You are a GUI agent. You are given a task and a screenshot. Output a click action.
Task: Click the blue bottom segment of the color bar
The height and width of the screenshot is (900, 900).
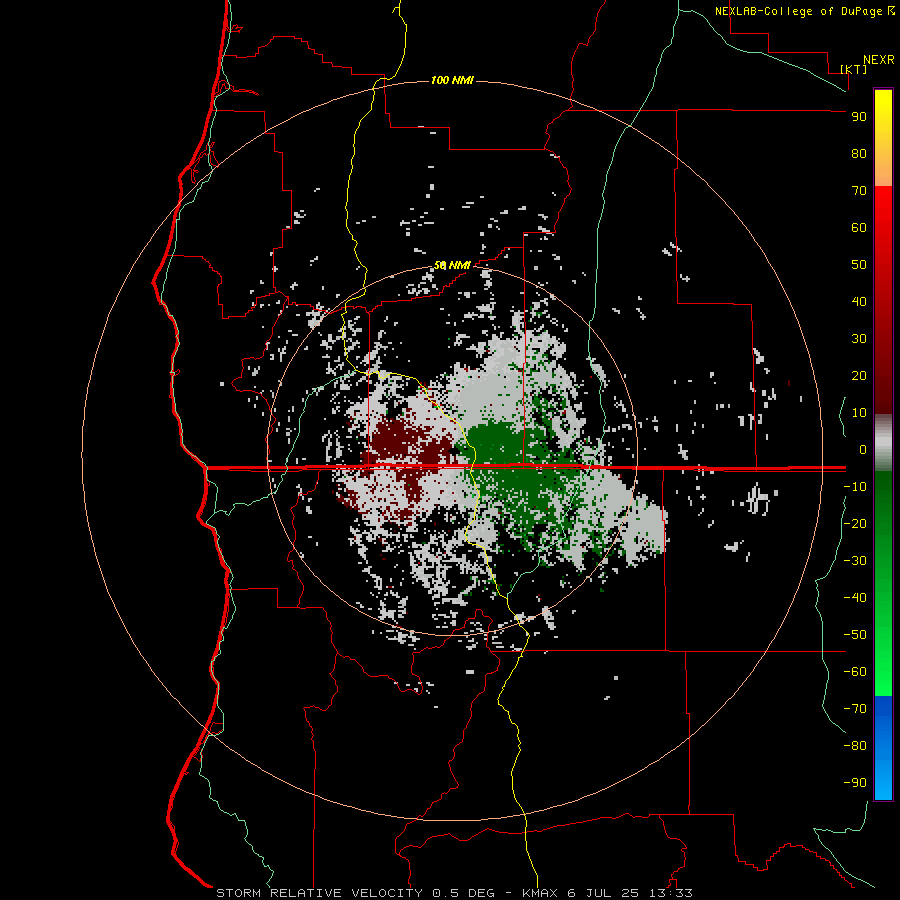click(883, 747)
